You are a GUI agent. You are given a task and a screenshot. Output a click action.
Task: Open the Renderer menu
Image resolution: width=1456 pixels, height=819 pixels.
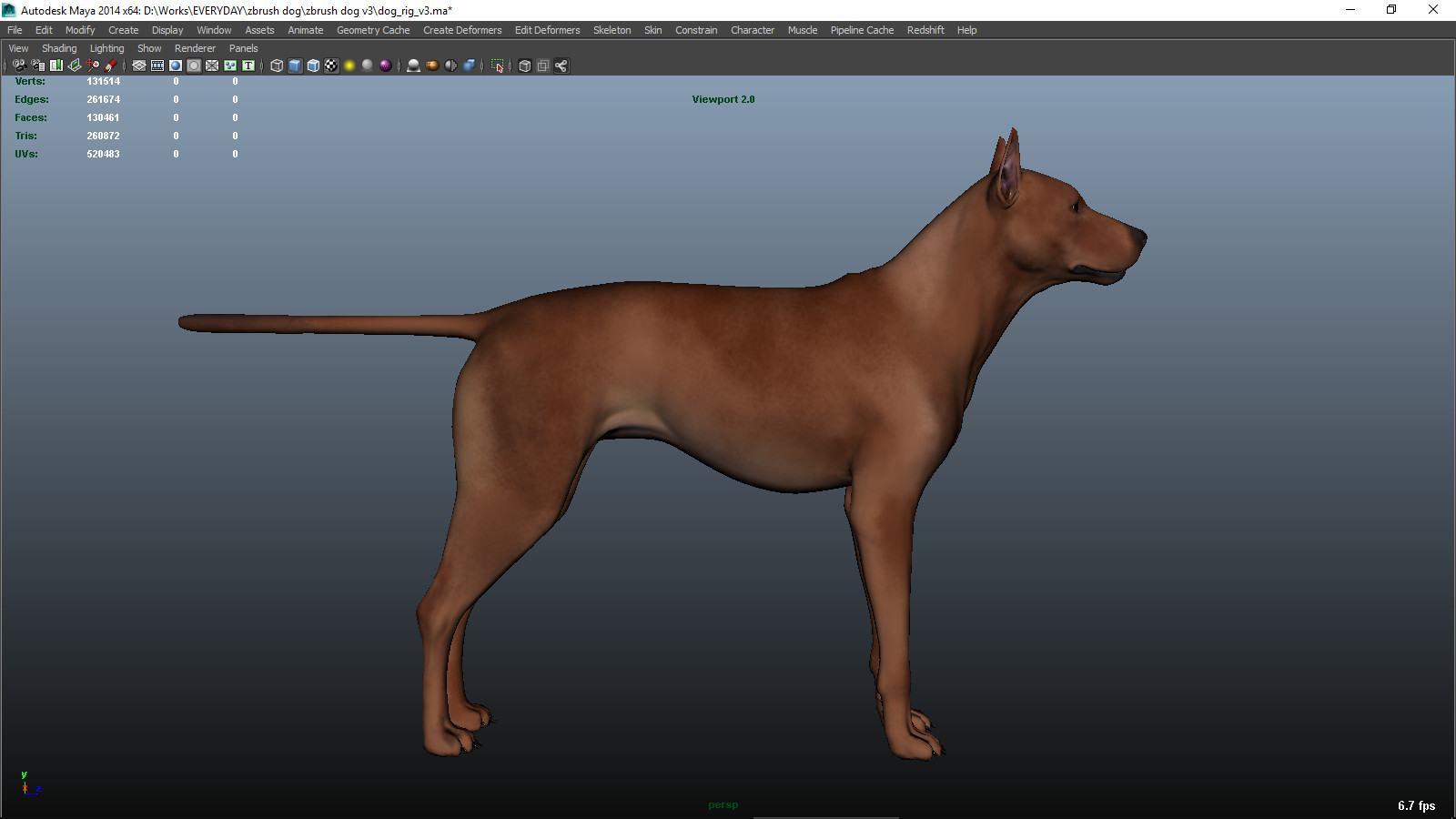pos(195,47)
